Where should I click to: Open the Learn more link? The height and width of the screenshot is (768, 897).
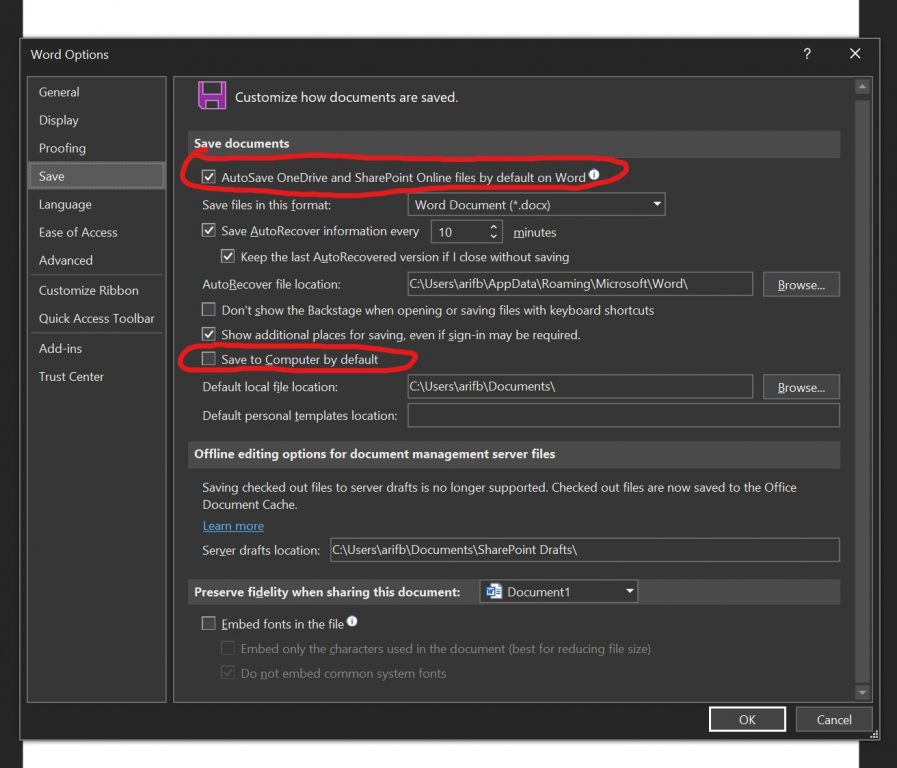(233, 526)
